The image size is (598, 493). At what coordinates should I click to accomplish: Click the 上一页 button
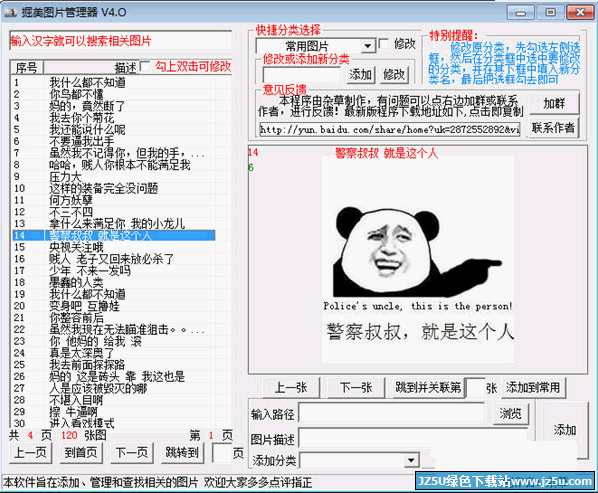pos(31,453)
